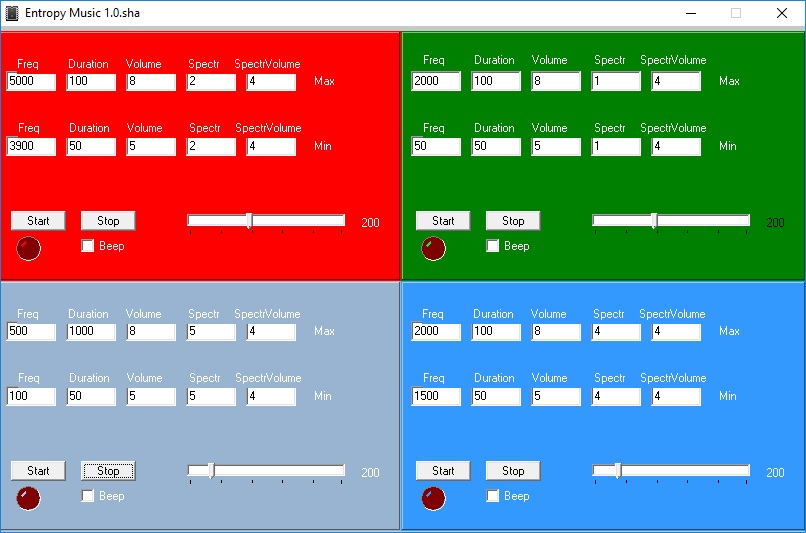The image size is (806, 533).
Task: Click the green panel's Min Freq field
Action: click(436, 147)
